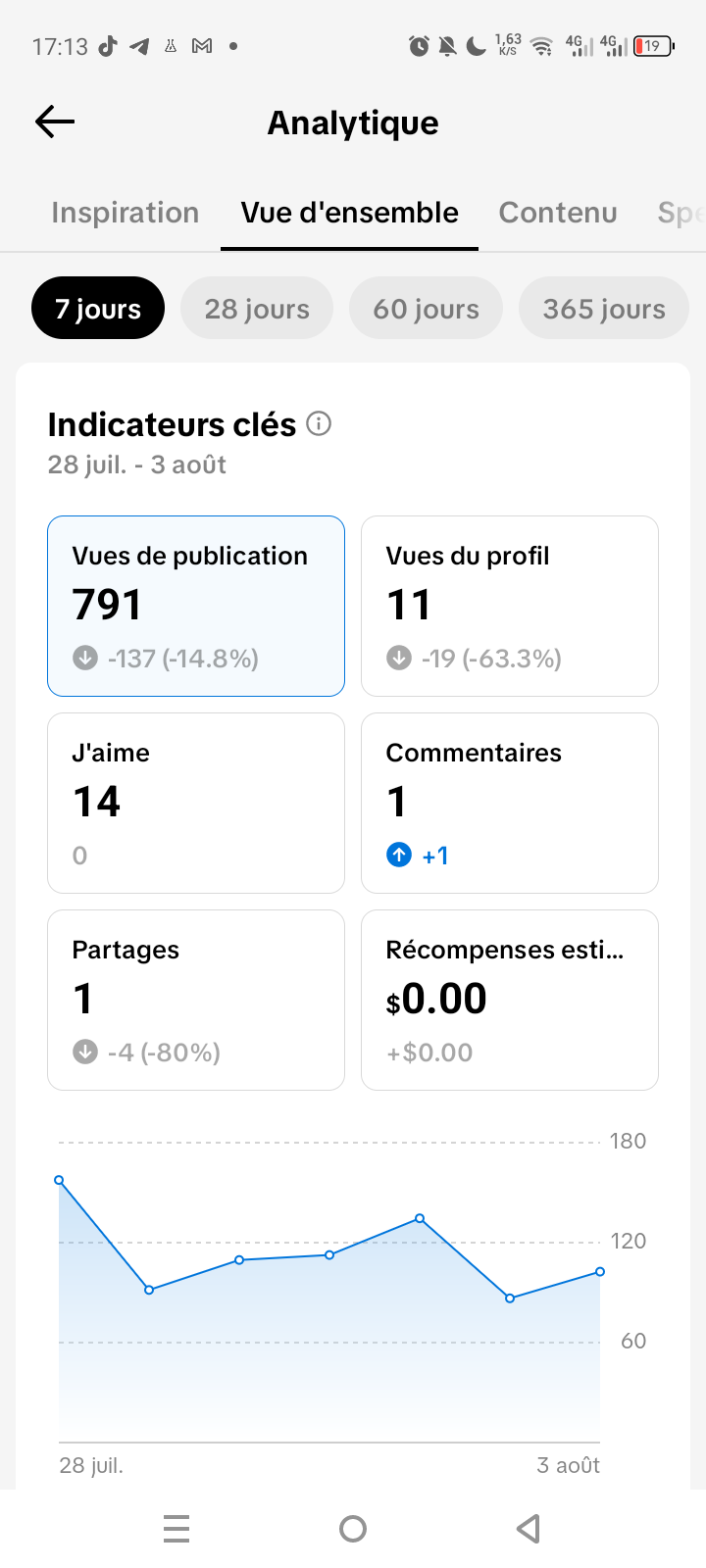Tap the Gmail notification icon in status bar
The width and height of the screenshot is (706, 1568).
point(202,46)
